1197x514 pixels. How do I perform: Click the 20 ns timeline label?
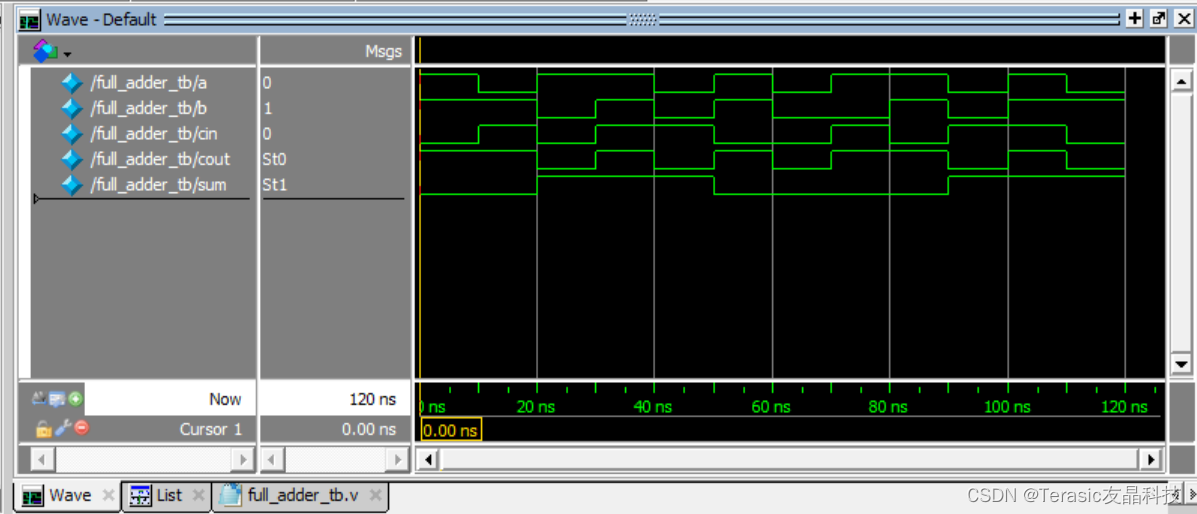coord(534,407)
